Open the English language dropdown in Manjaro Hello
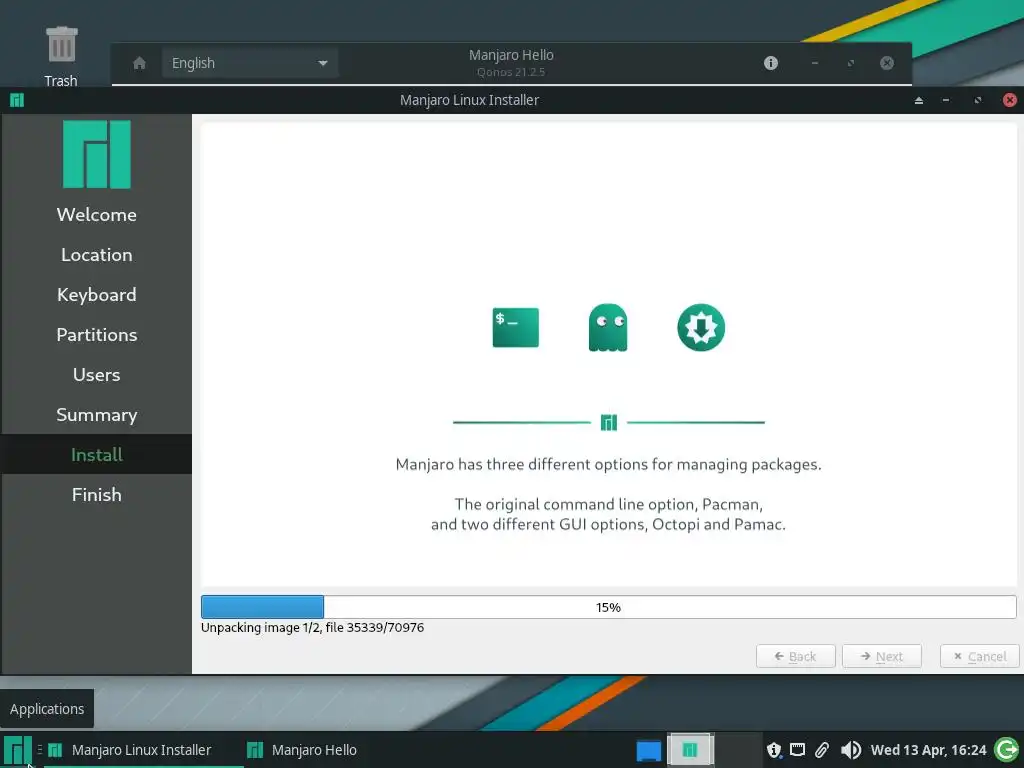Image resolution: width=1024 pixels, height=768 pixels. coord(249,63)
